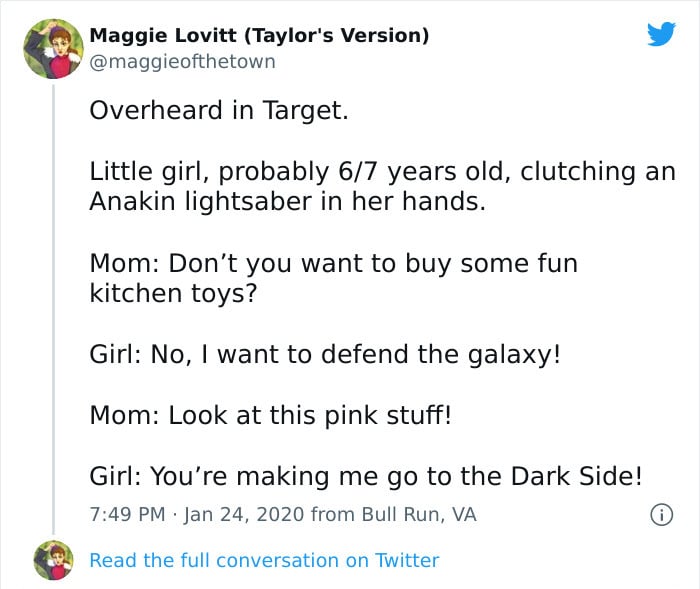Click the 7:49 PM timestamp
This screenshot has width=700, height=589.
coord(127,514)
